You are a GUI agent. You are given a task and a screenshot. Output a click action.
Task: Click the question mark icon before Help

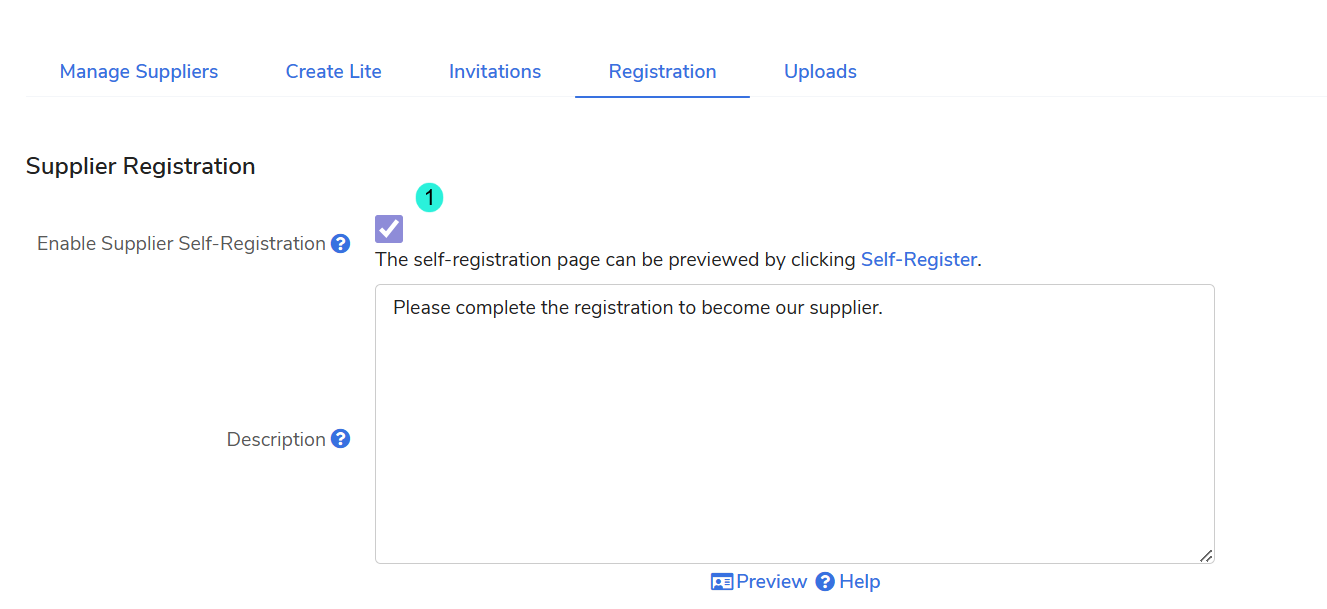pos(825,582)
